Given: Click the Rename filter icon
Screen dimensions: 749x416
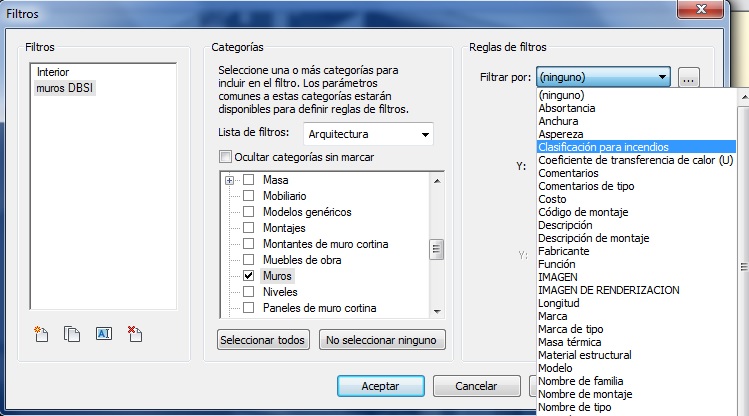Looking at the screenshot, I should click(x=103, y=335).
